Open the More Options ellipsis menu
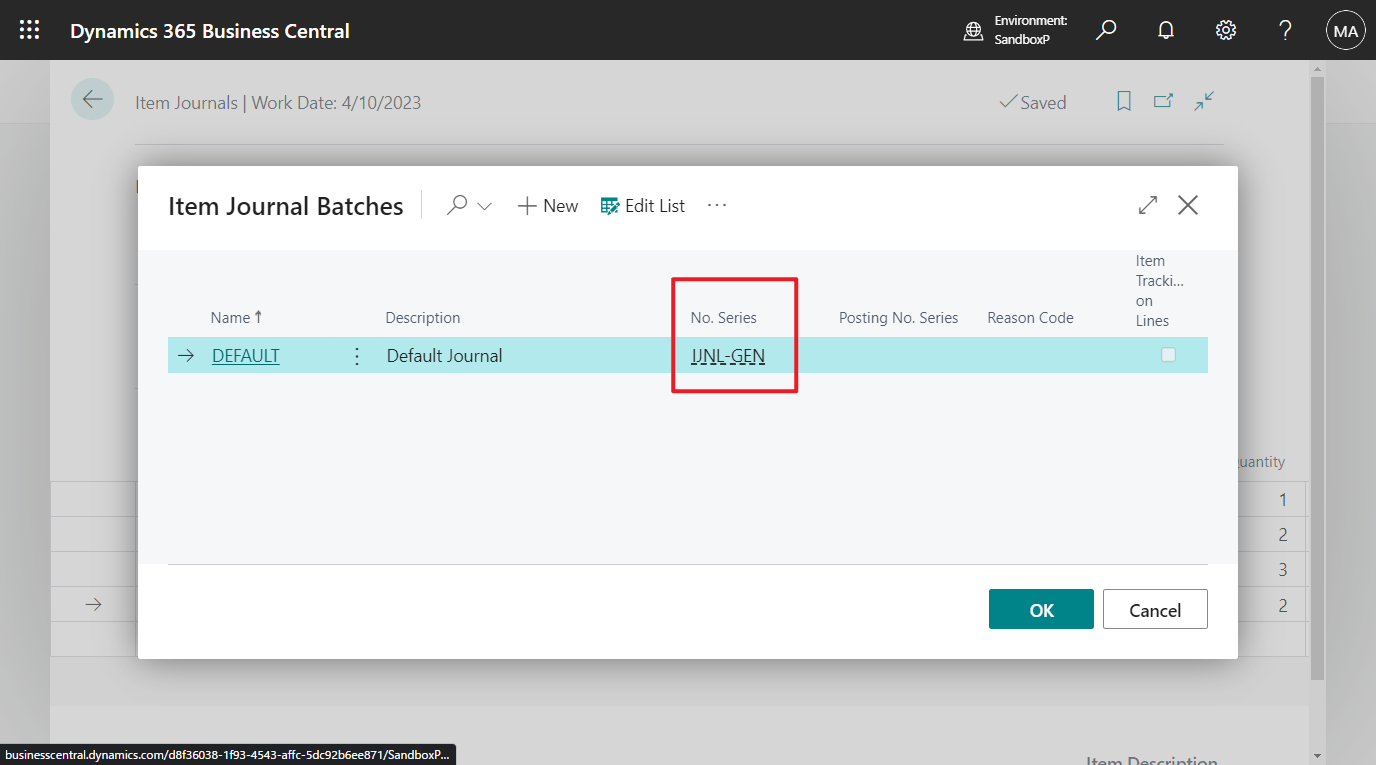This screenshot has height=765, width=1376. click(x=716, y=205)
